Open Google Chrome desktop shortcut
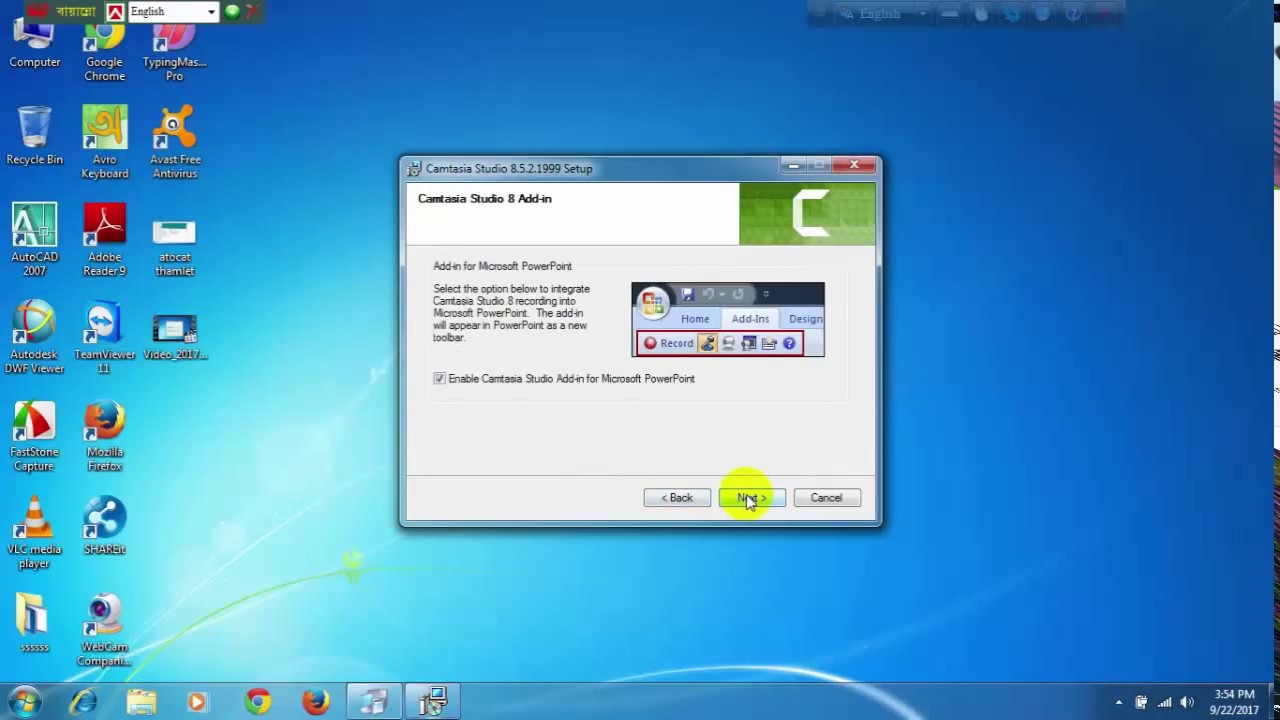This screenshot has width=1280, height=720. click(104, 52)
